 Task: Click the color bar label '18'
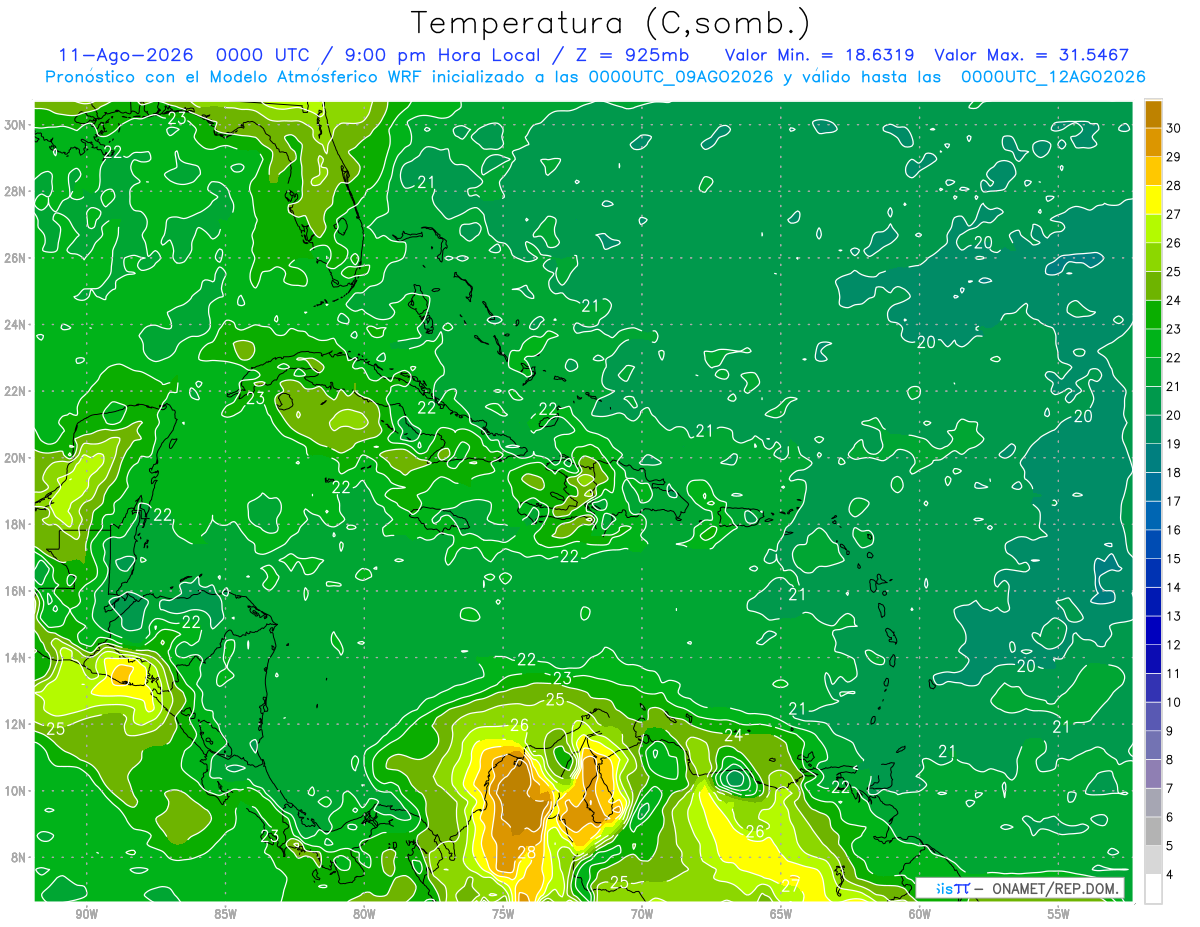[x=1173, y=473]
